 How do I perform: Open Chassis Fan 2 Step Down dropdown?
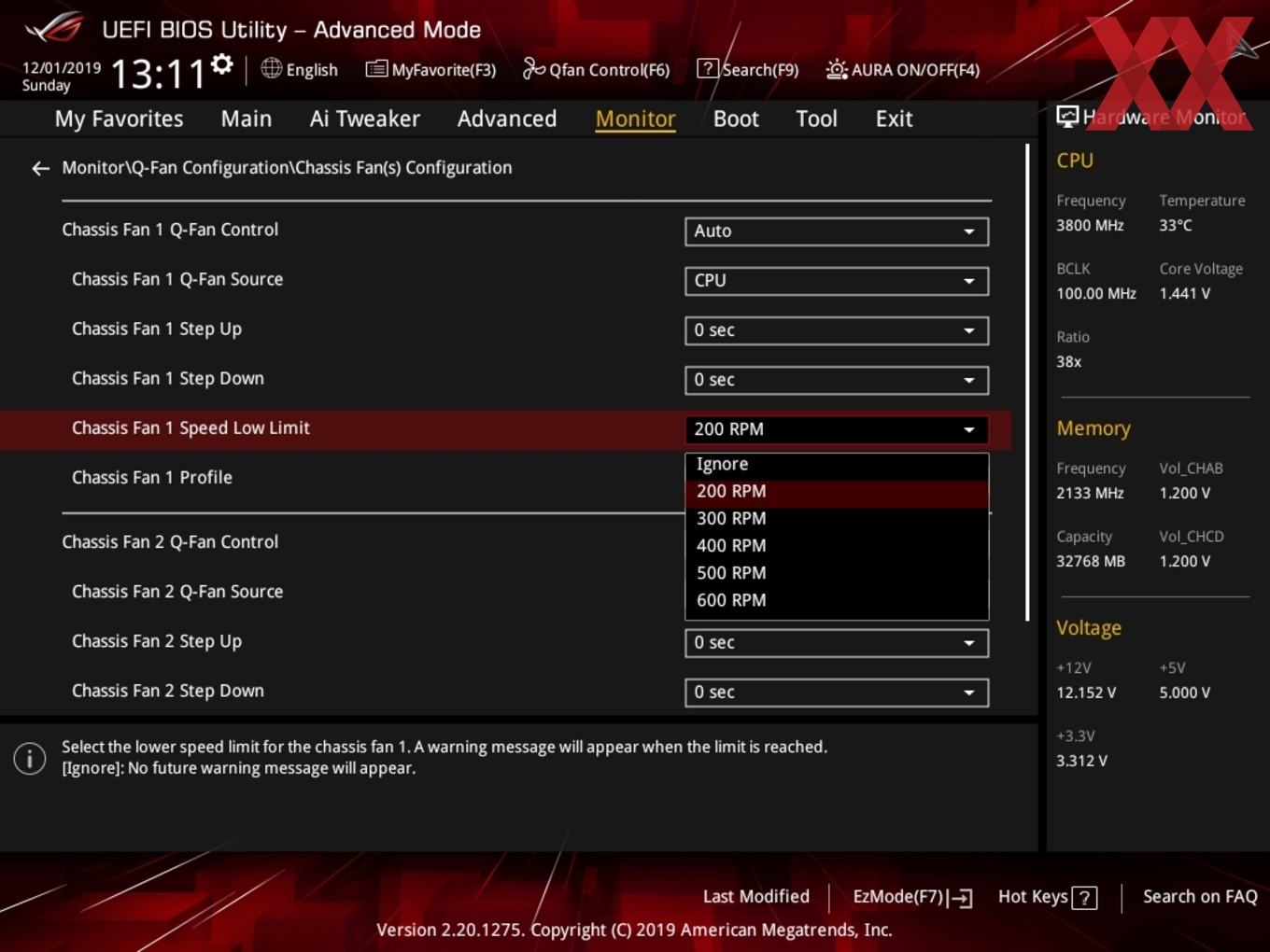837,693
